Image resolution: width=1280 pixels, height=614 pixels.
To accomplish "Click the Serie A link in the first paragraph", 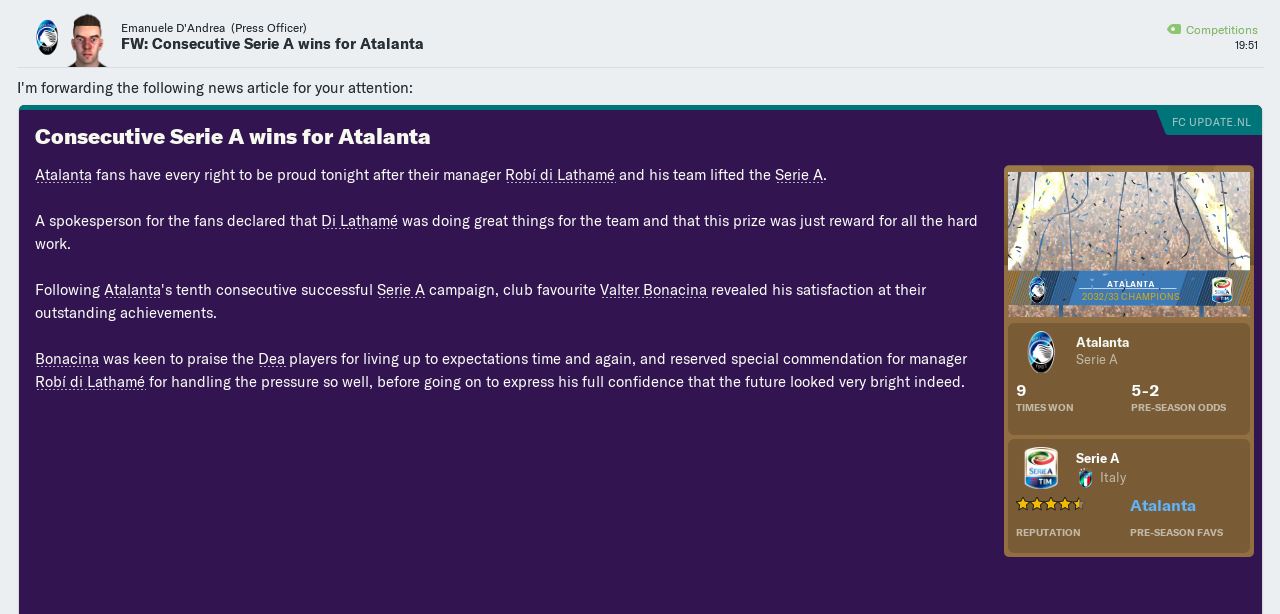I will [798, 175].
